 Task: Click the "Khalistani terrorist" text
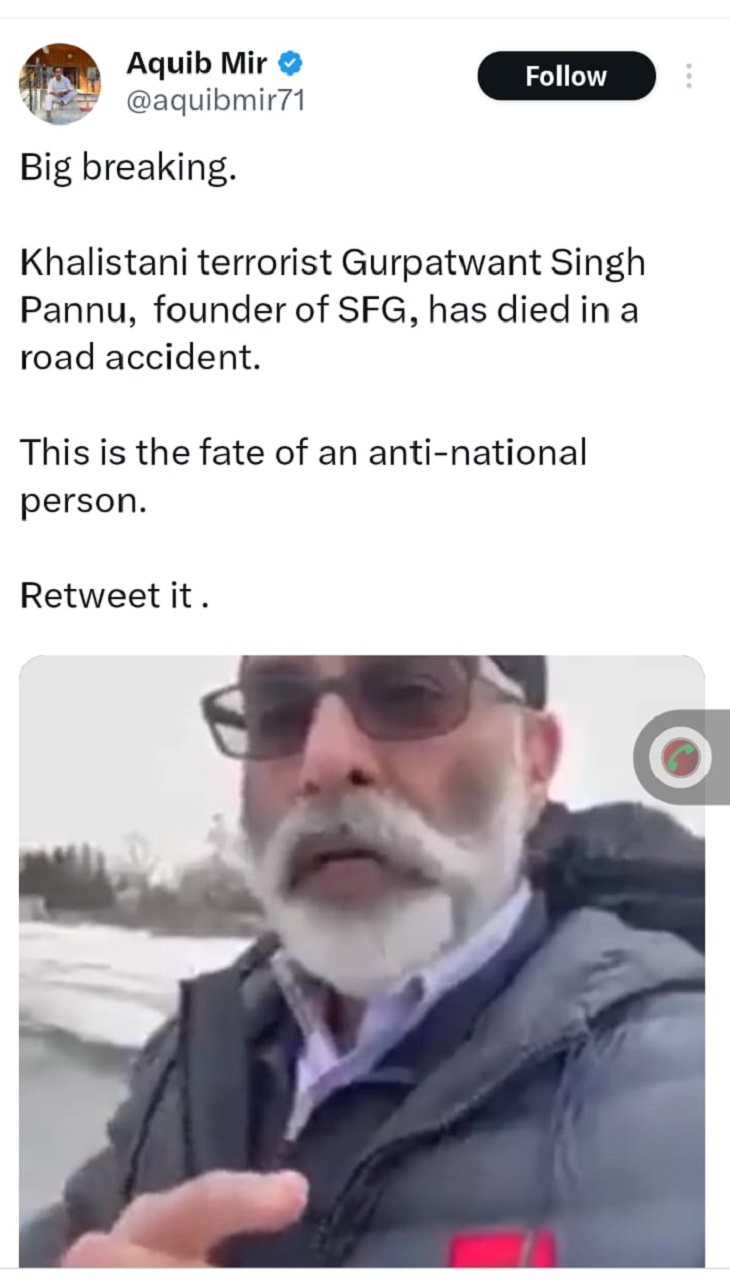(175, 263)
